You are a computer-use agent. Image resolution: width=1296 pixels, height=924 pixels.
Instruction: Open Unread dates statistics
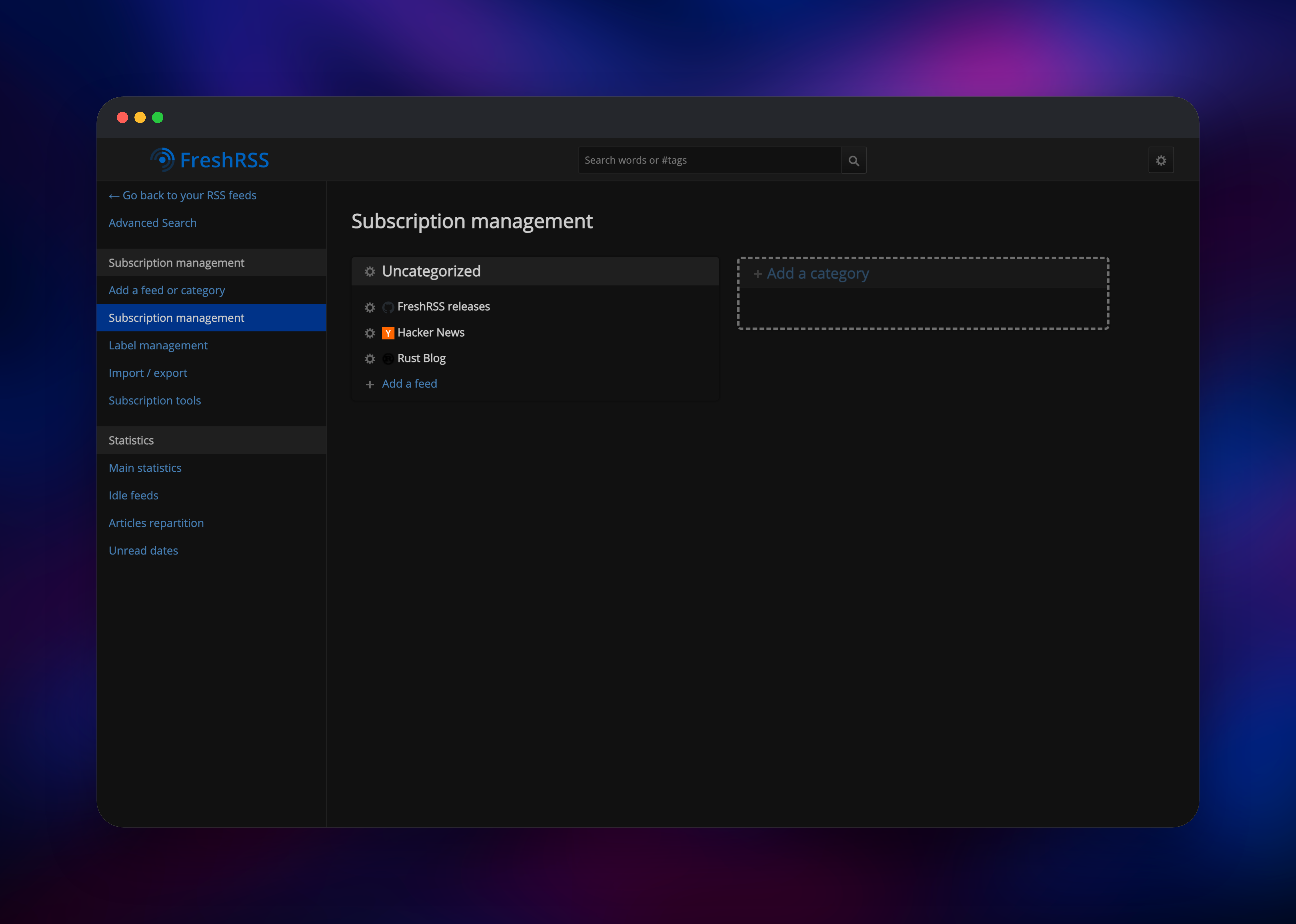(x=143, y=551)
